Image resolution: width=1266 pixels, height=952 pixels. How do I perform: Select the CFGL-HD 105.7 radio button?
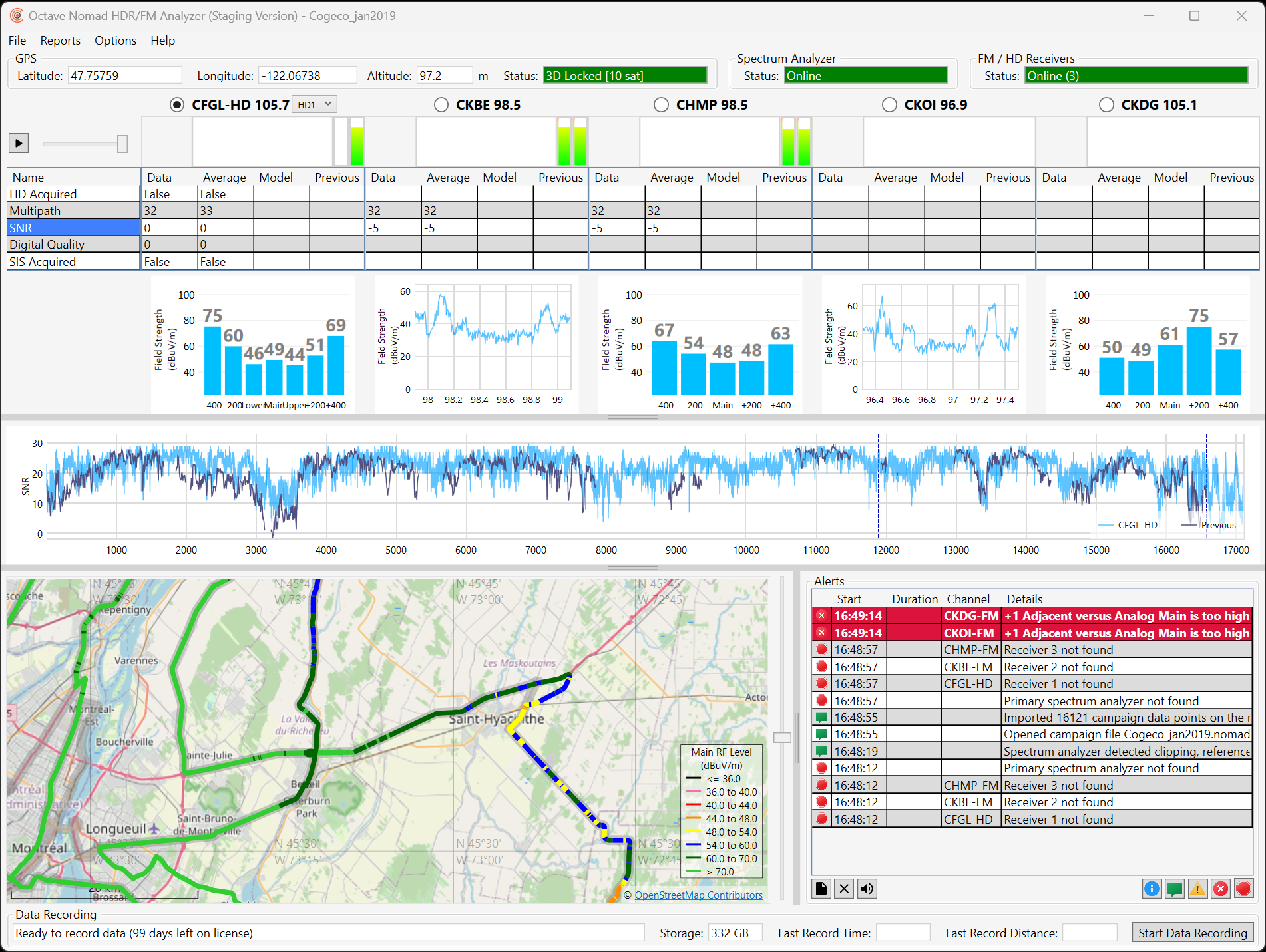point(177,105)
